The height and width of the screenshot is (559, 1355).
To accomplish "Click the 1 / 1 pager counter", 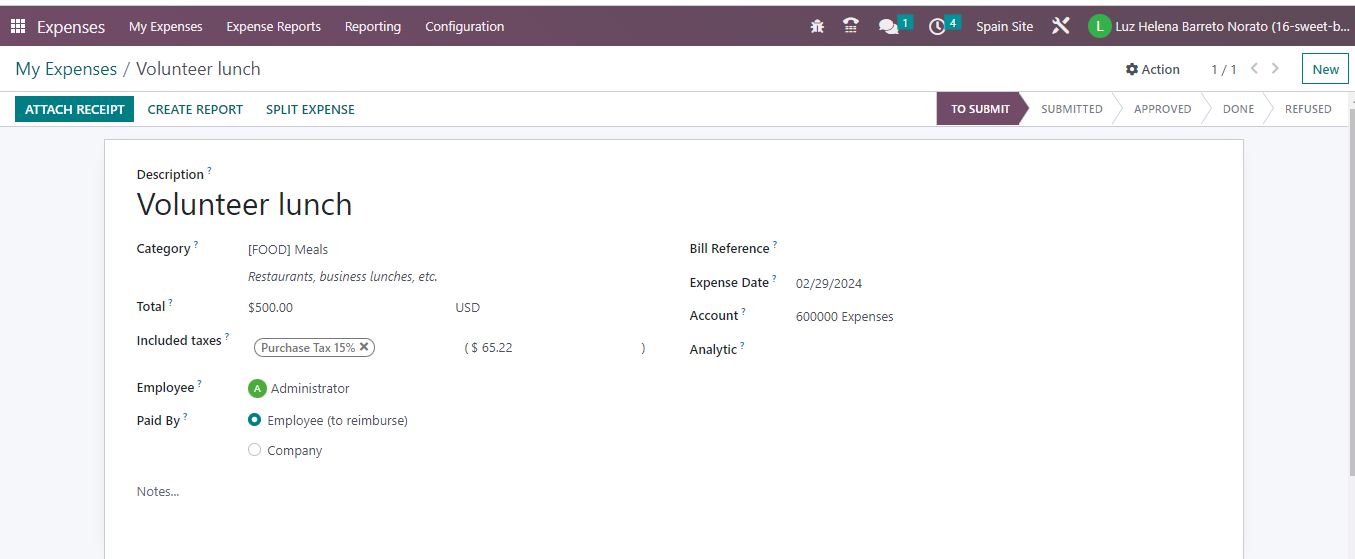I will [x=1223, y=69].
